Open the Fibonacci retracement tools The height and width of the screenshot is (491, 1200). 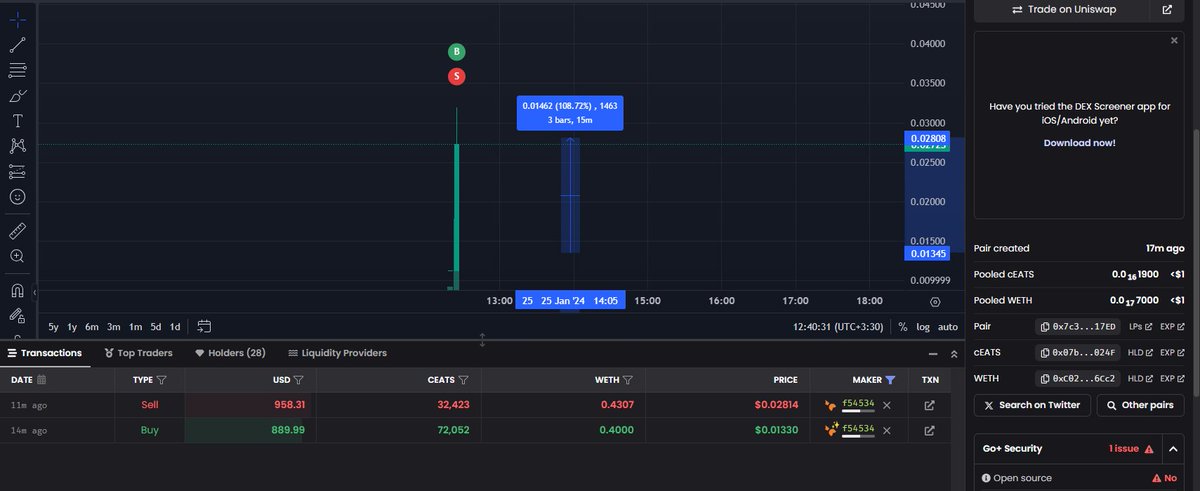click(x=17, y=70)
